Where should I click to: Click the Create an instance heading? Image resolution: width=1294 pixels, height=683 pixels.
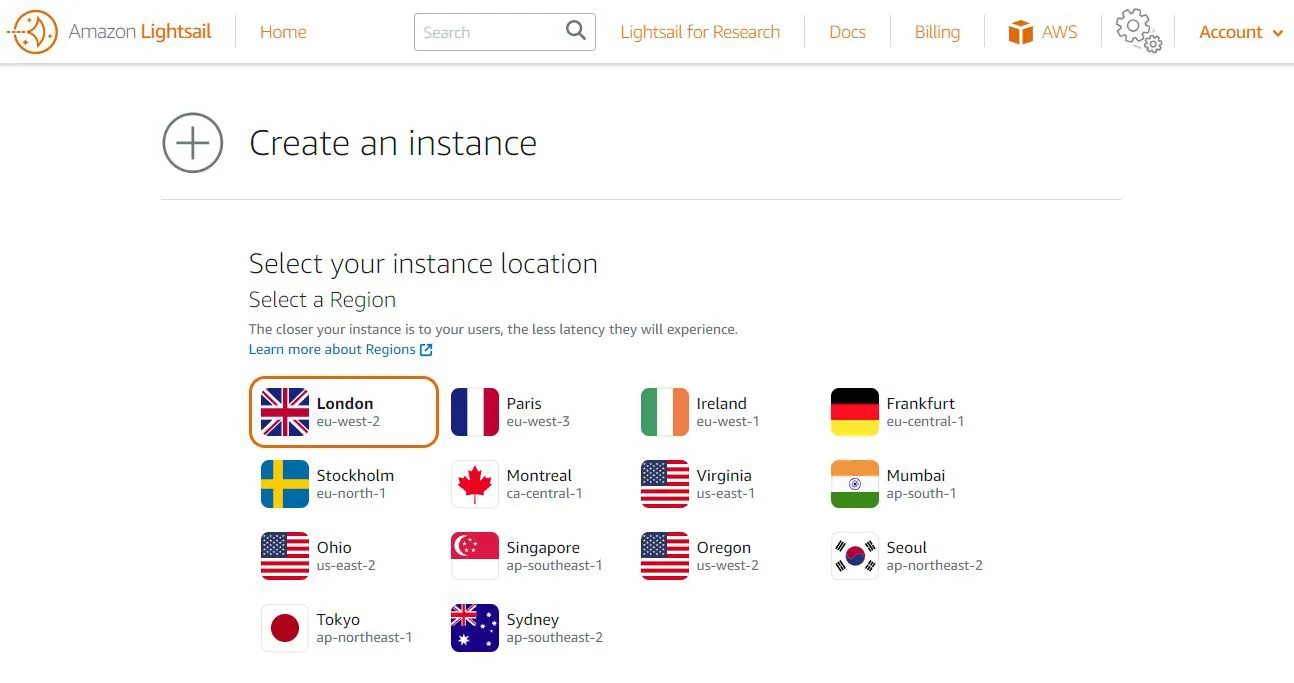393,143
